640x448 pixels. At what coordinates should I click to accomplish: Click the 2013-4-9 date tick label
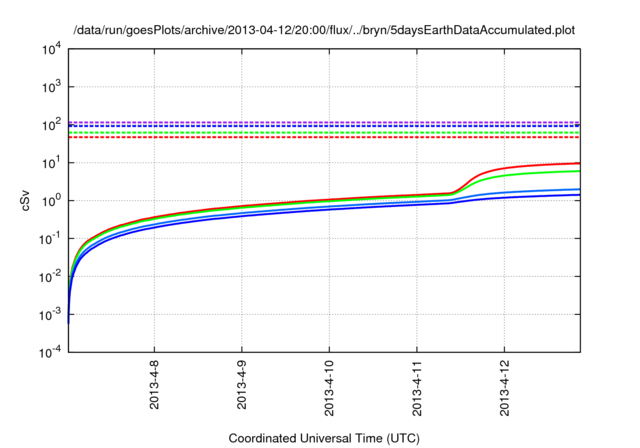coord(242,384)
